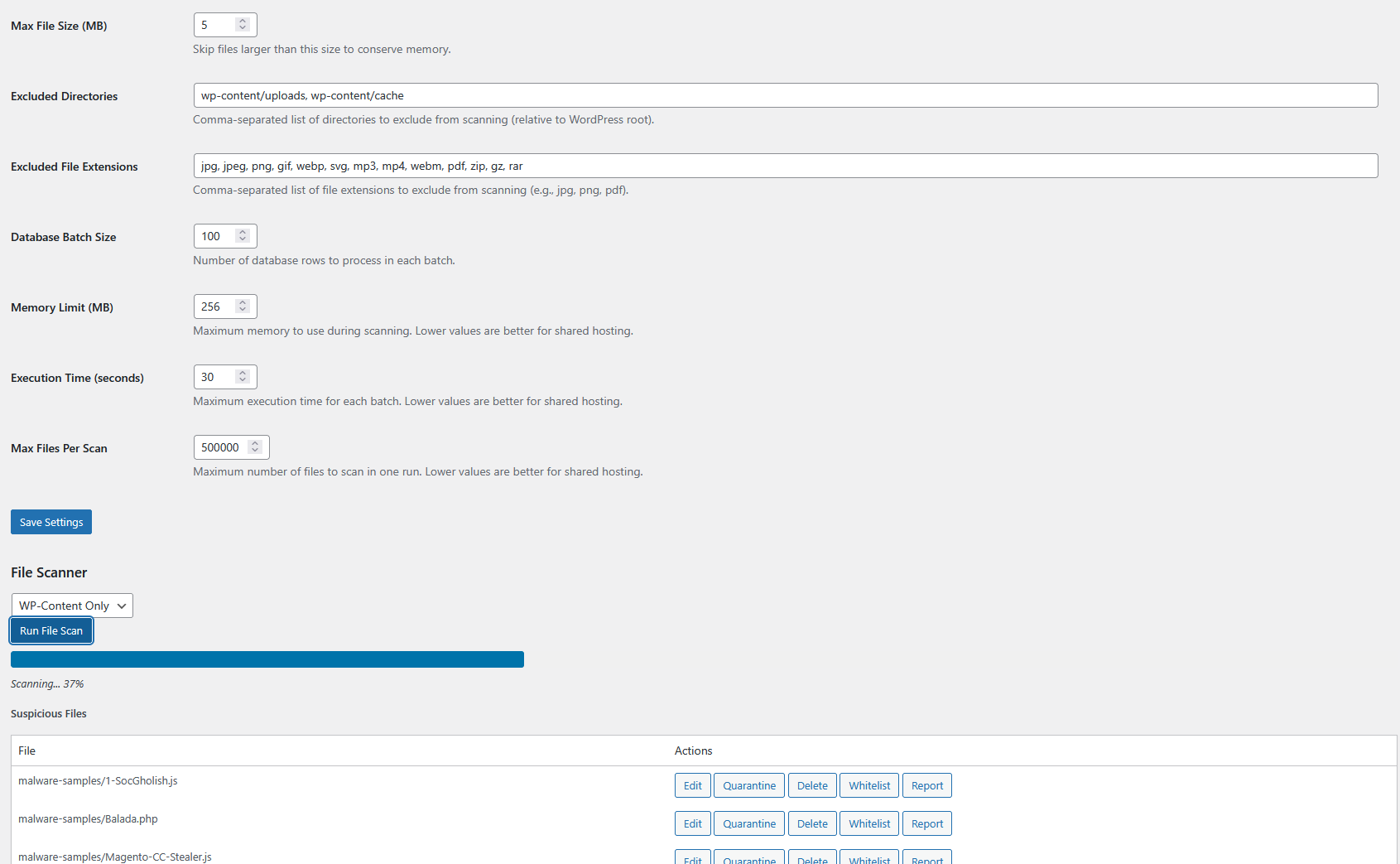Image resolution: width=1400 pixels, height=864 pixels.
Task: Edit the 1-SocGholish.js file
Action: (x=692, y=785)
